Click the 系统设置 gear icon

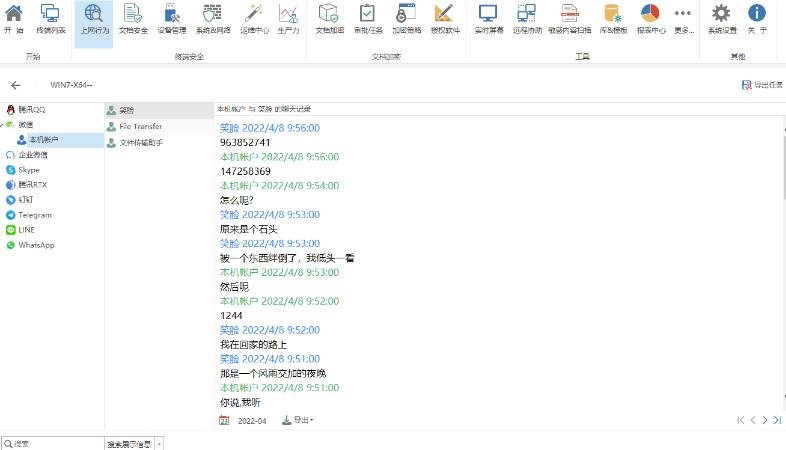pyautogui.click(x=721, y=19)
